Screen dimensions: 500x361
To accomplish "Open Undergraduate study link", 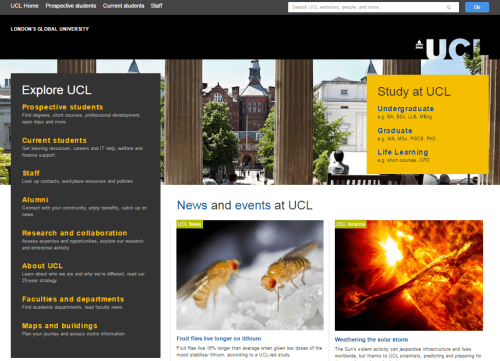I will 405,108.
